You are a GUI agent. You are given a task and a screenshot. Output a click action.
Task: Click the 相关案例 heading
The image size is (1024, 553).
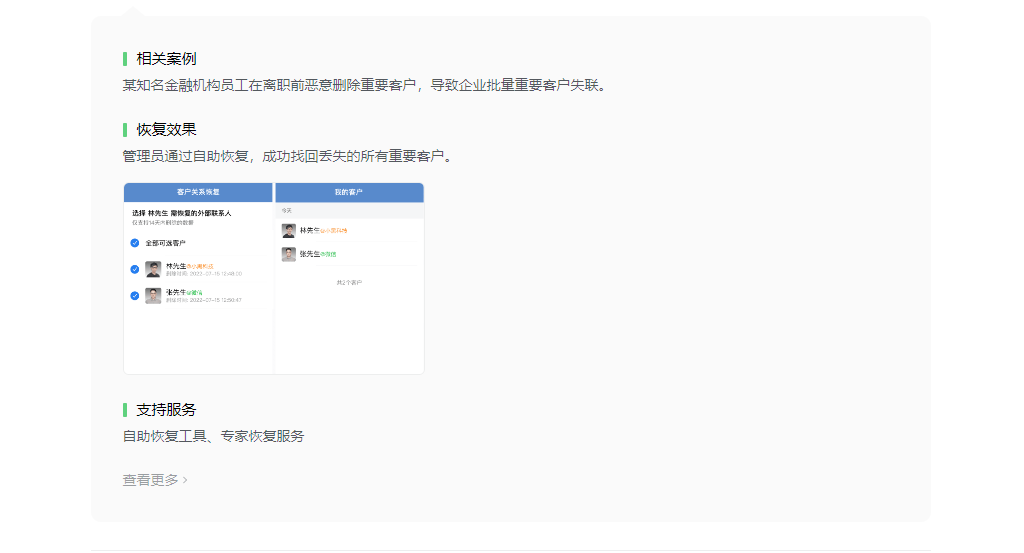tap(166, 59)
